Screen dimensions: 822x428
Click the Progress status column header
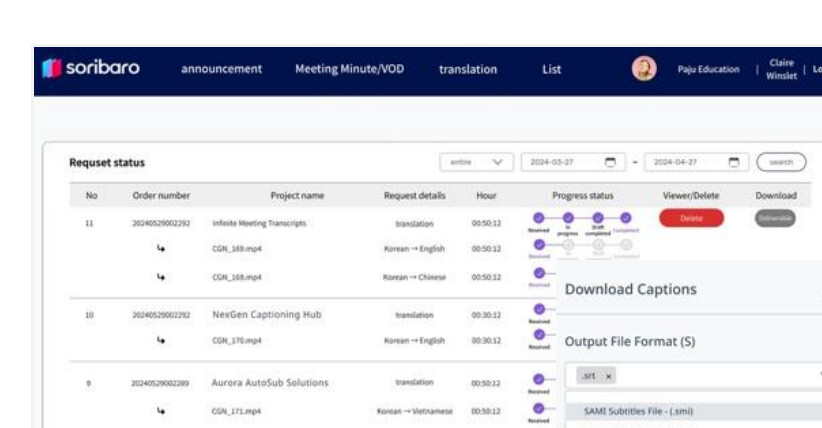point(582,195)
